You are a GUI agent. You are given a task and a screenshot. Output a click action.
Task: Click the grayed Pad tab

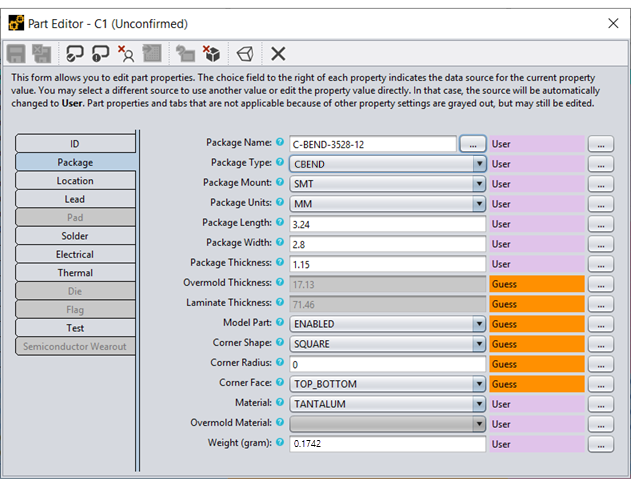(x=75, y=218)
